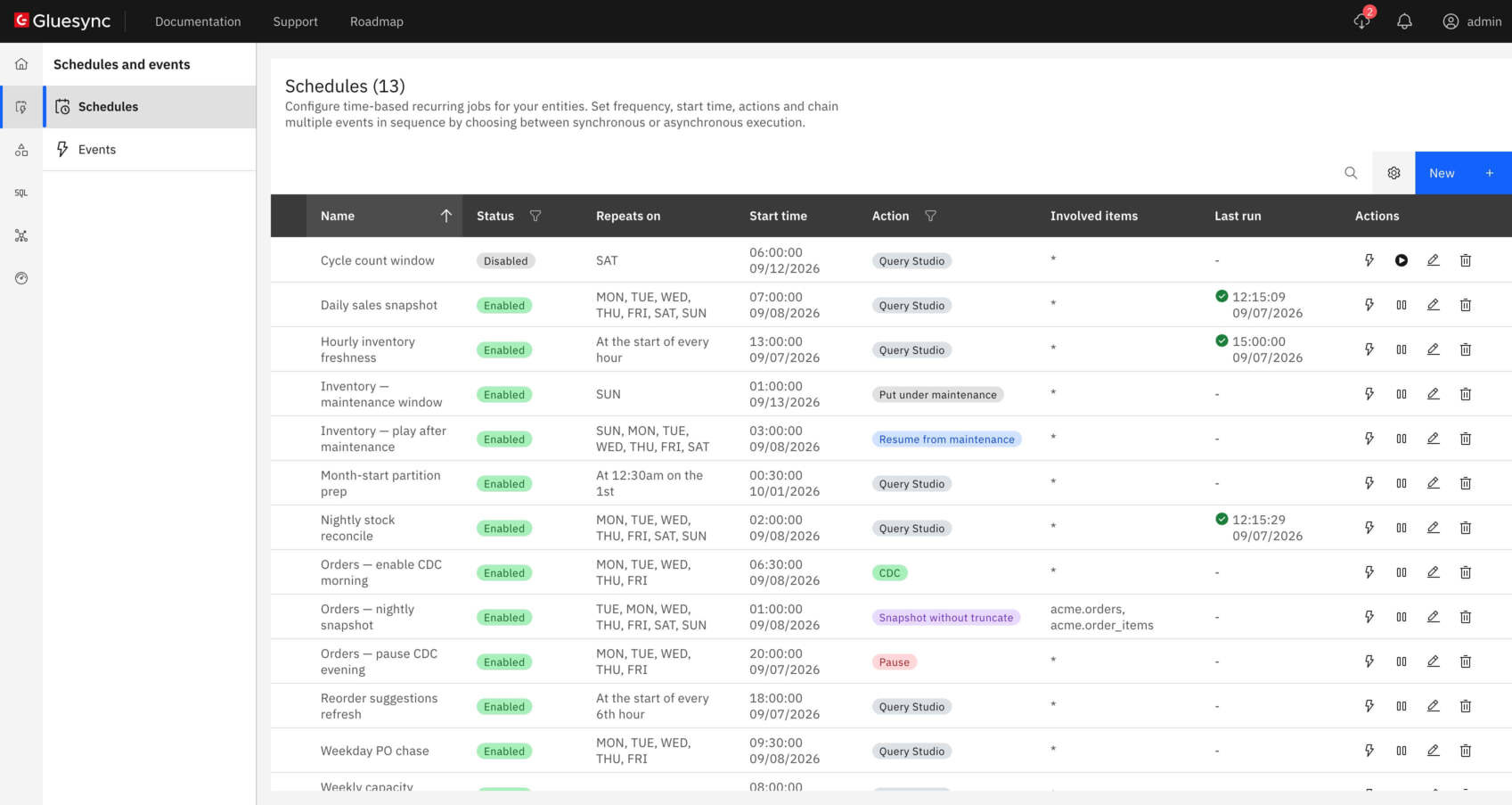Trigger Reorder suggestions refresh now

click(x=1369, y=706)
